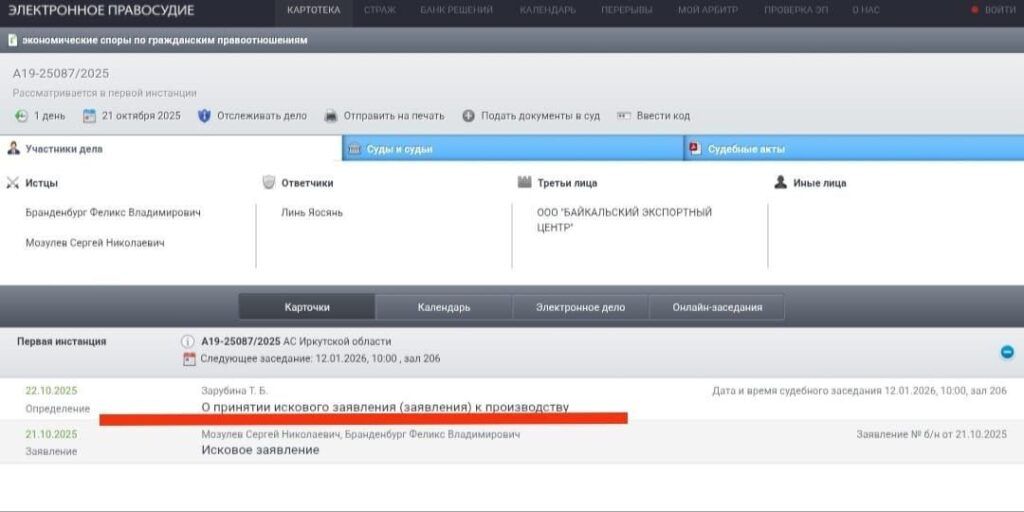Select the Календарь view button
This screenshot has height=512, width=1024.
(443, 307)
